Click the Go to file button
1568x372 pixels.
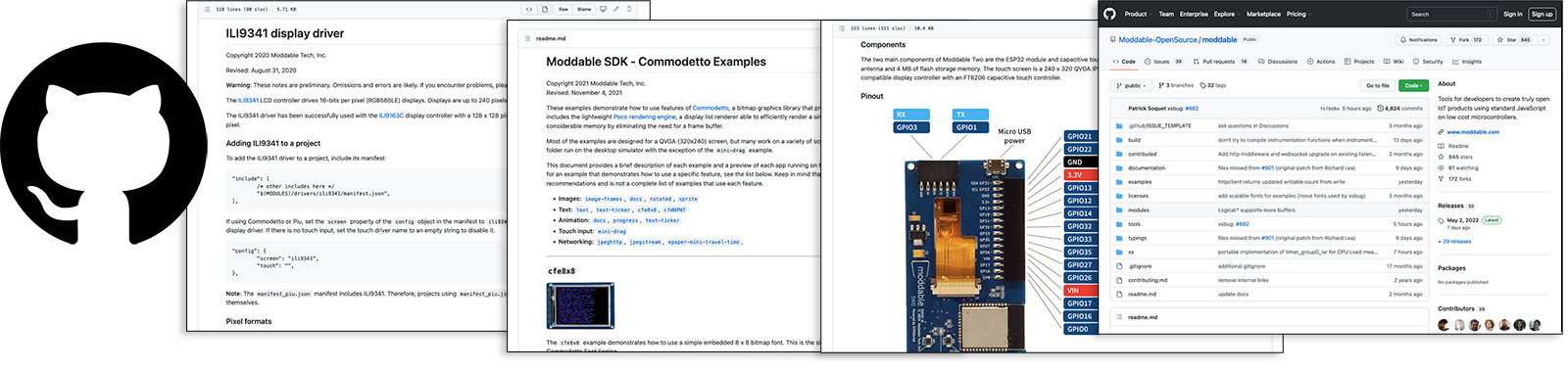[x=1378, y=85]
